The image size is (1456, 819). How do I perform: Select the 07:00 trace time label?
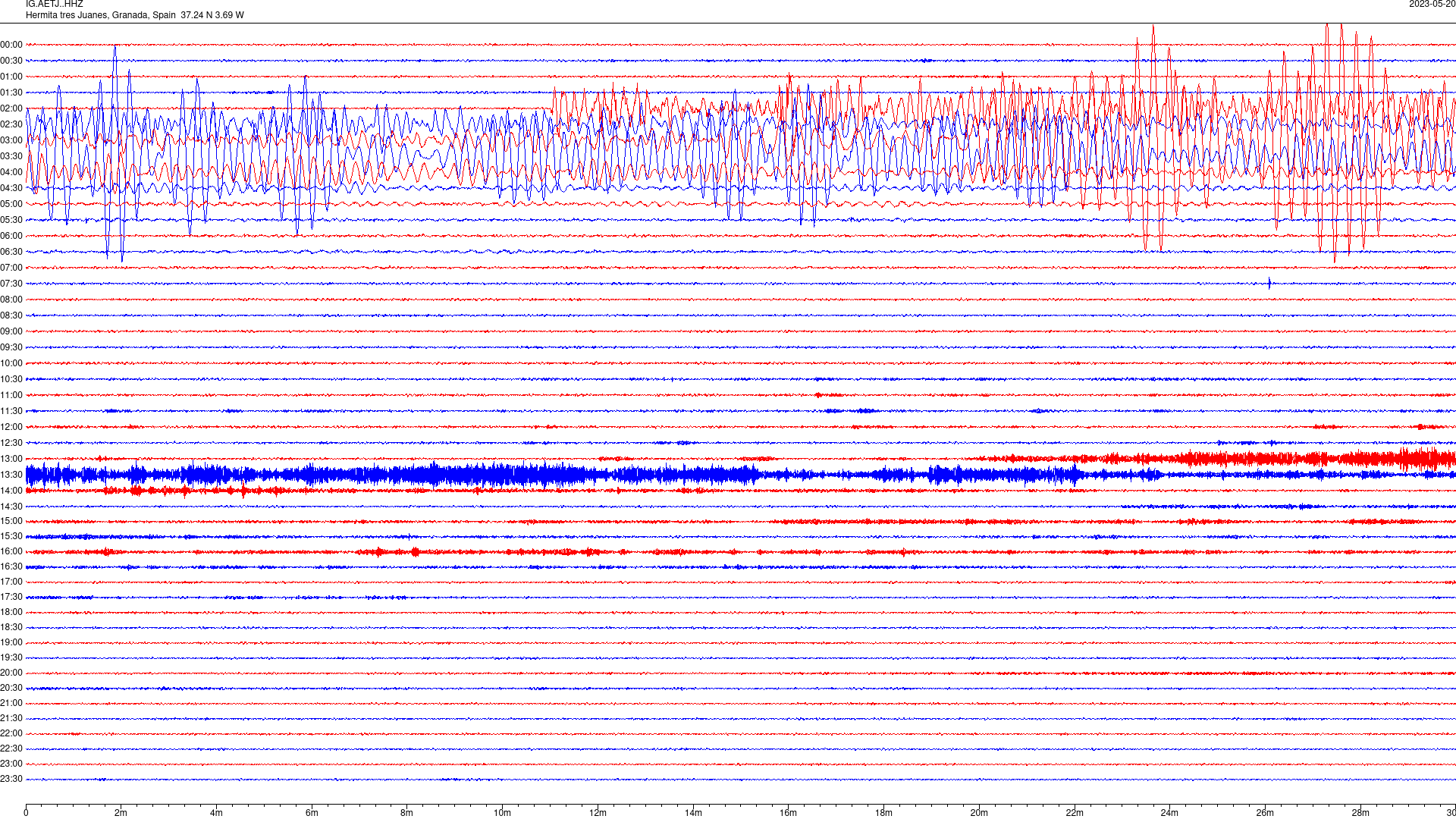click(x=11, y=268)
